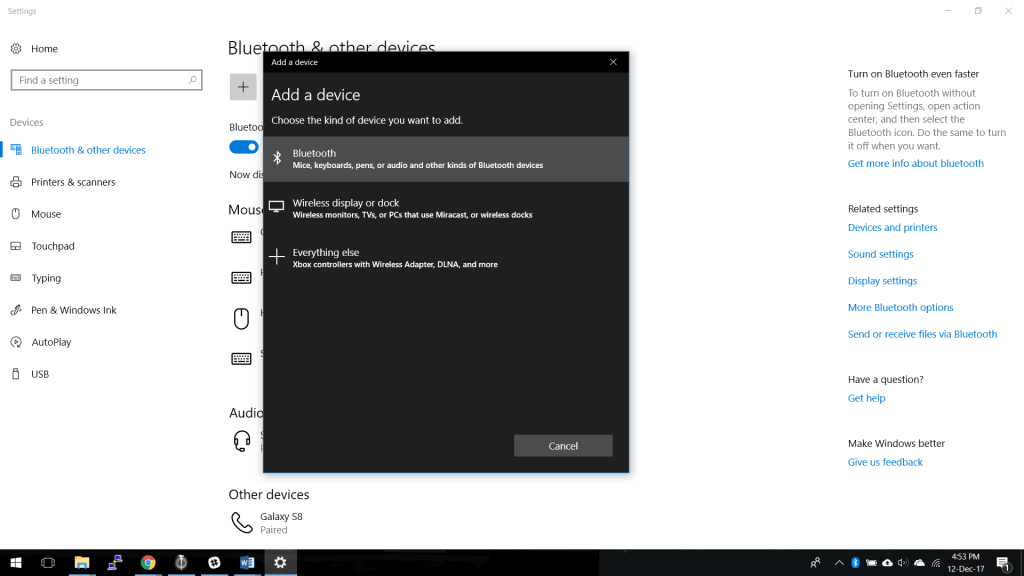Open Google Chrome from the taskbar

(148, 563)
